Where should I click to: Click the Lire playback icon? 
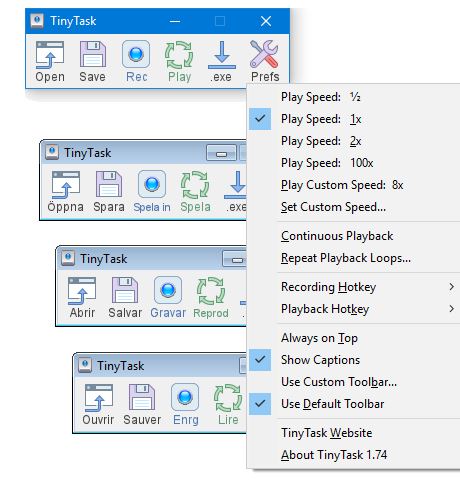228,398
